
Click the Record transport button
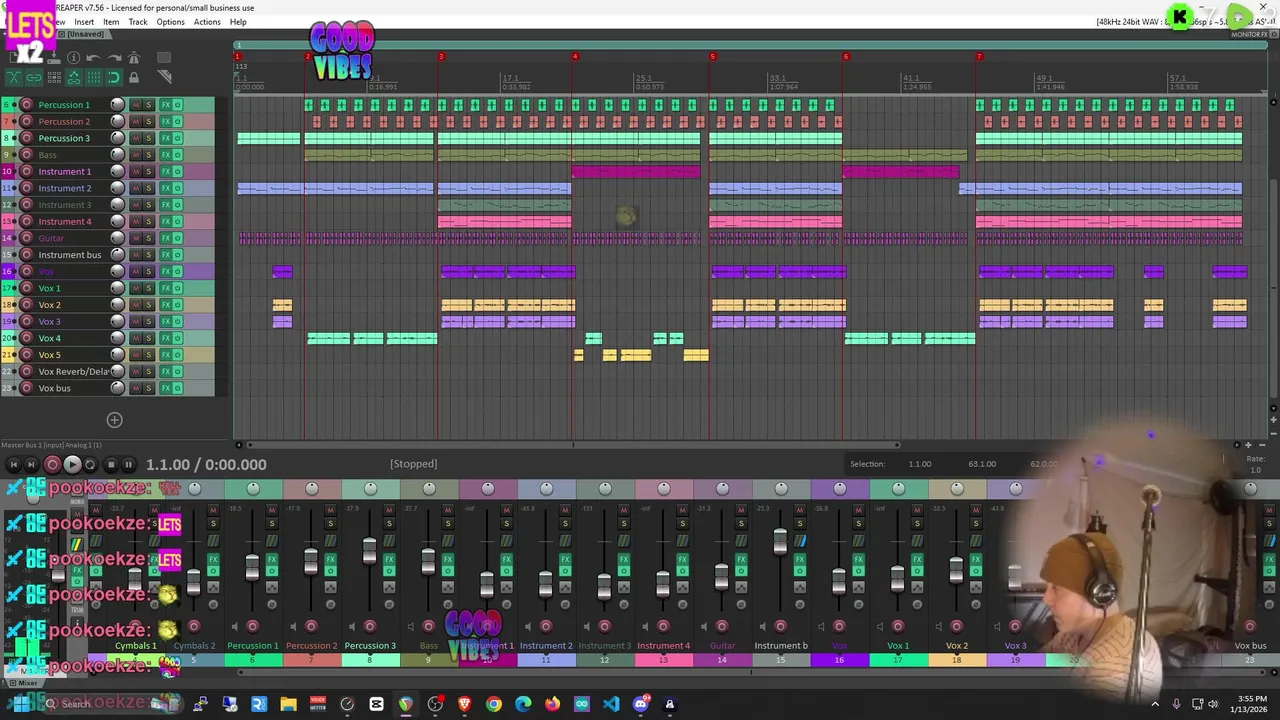(x=52, y=464)
